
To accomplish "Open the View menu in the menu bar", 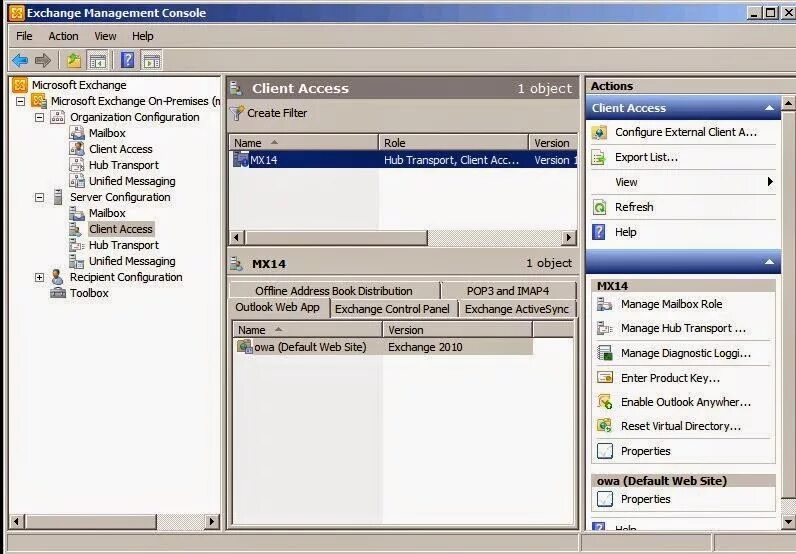I will click(x=105, y=36).
